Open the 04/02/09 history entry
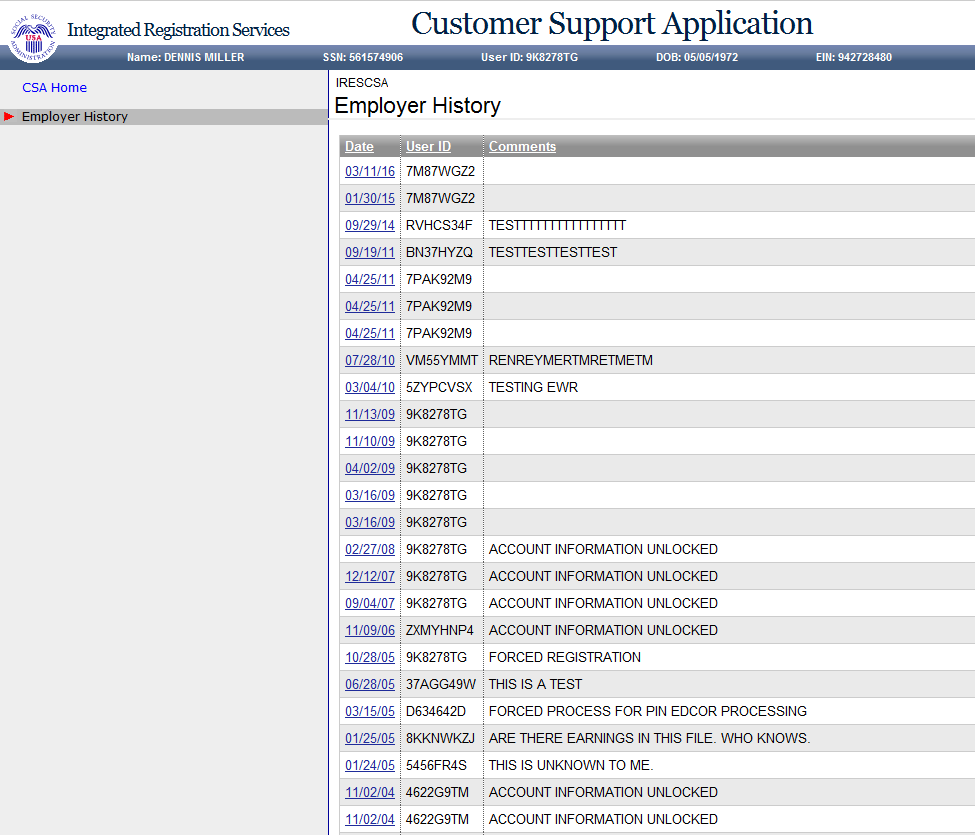975x835 pixels. pyautogui.click(x=370, y=468)
